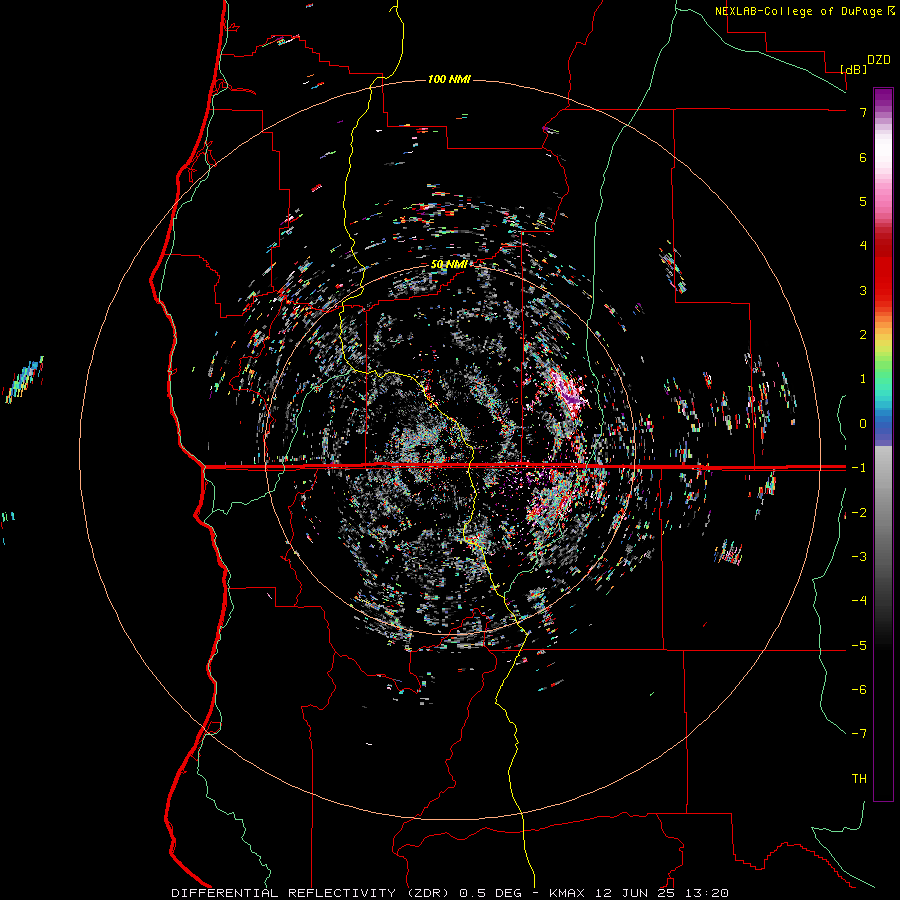Click the DZD color scale title
This screenshot has height=900, width=900.
(x=879, y=60)
